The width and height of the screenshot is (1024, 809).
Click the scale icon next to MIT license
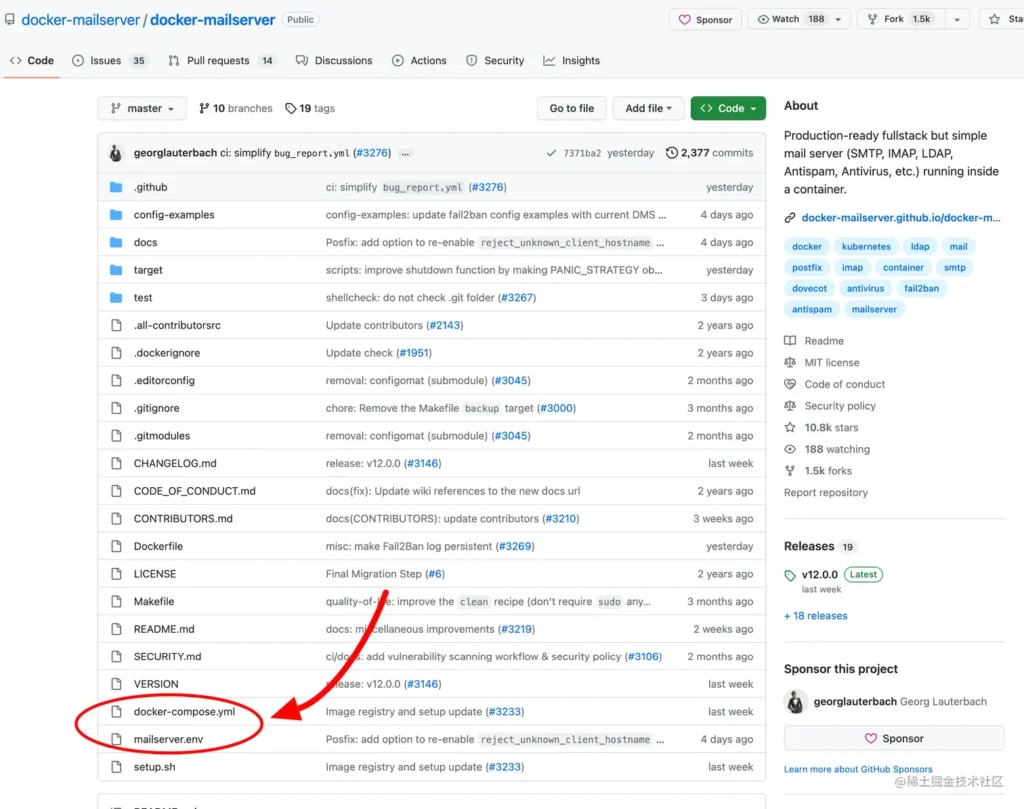click(x=790, y=362)
